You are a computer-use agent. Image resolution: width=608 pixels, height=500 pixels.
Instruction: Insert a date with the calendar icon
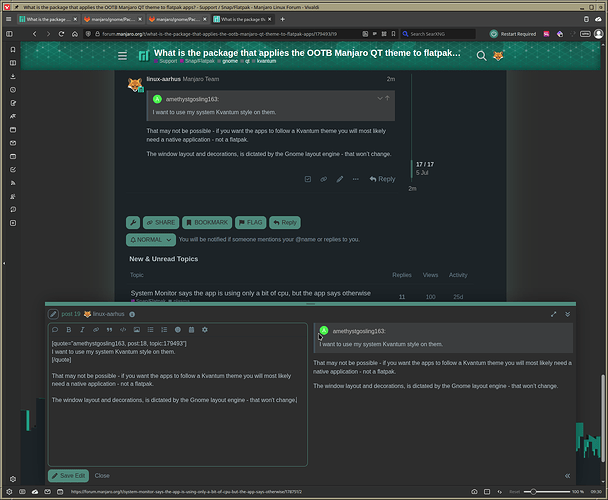tap(191, 330)
